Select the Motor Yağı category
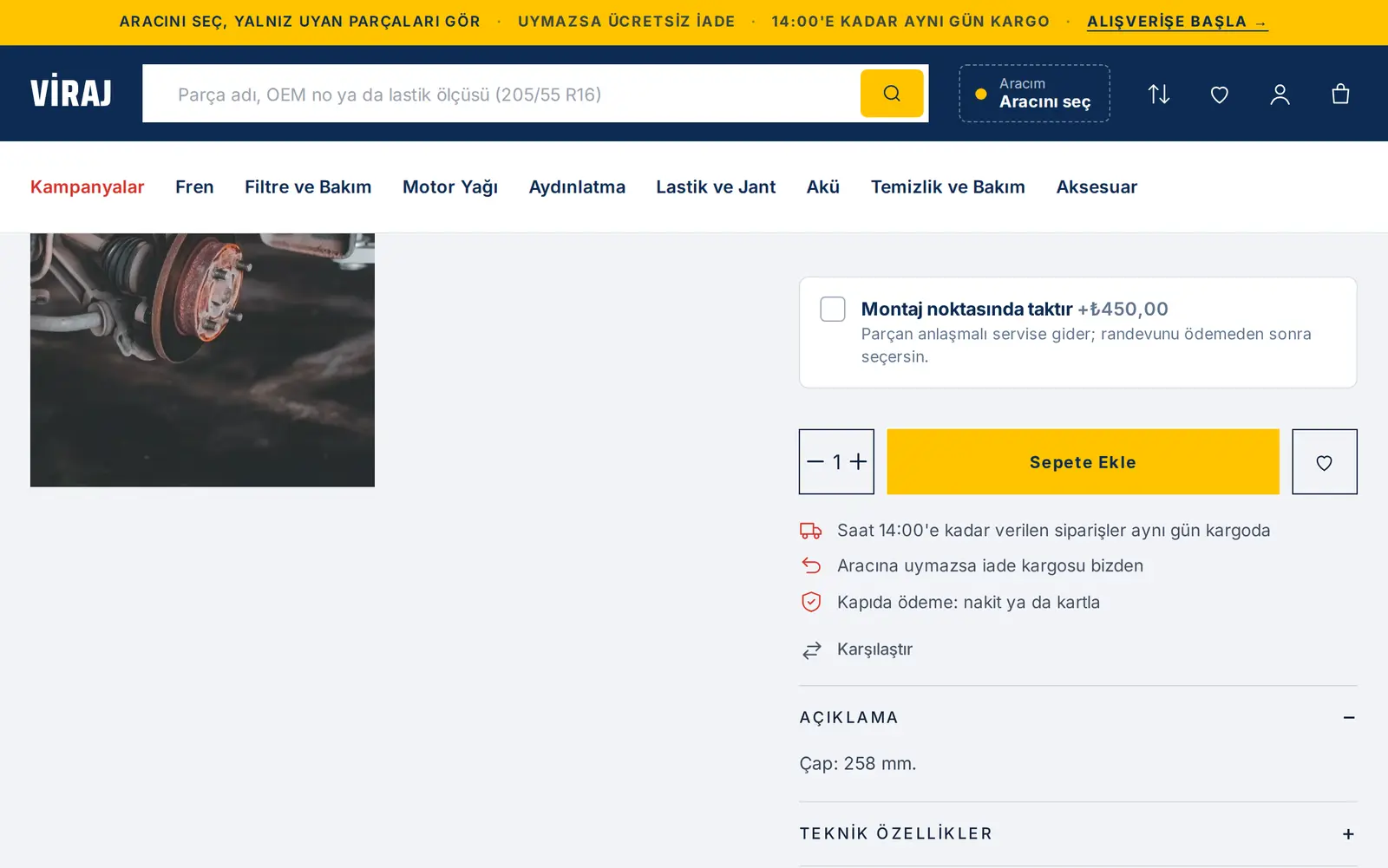1388x868 pixels. 450,187
